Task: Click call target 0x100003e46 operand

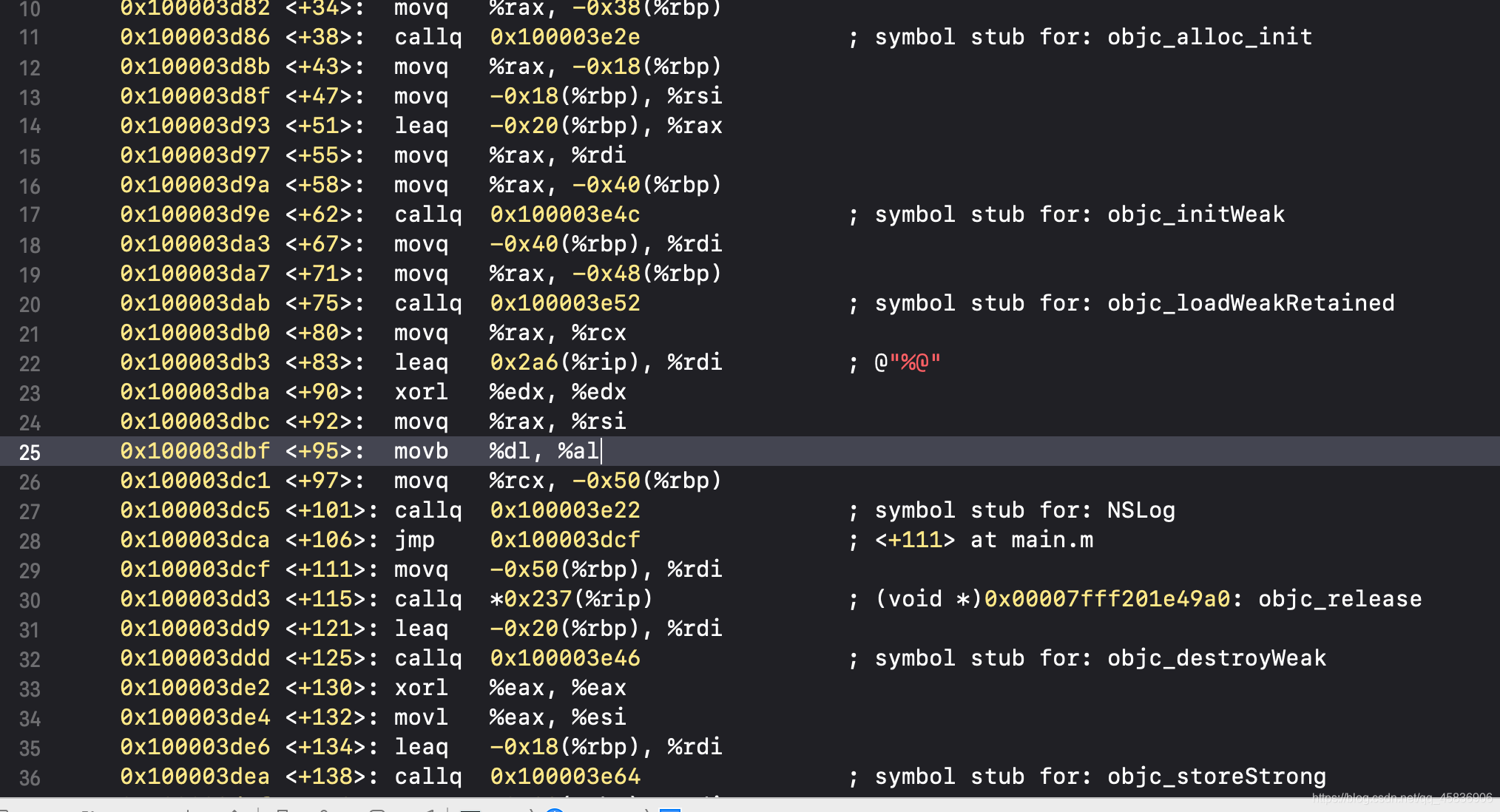Action: click(565, 658)
